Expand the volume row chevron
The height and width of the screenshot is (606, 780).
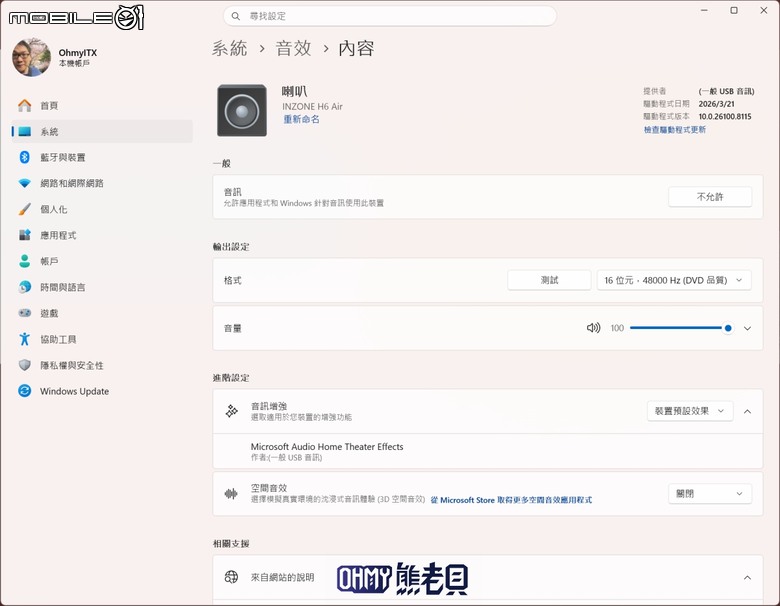pyautogui.click(x=747, y=328)
